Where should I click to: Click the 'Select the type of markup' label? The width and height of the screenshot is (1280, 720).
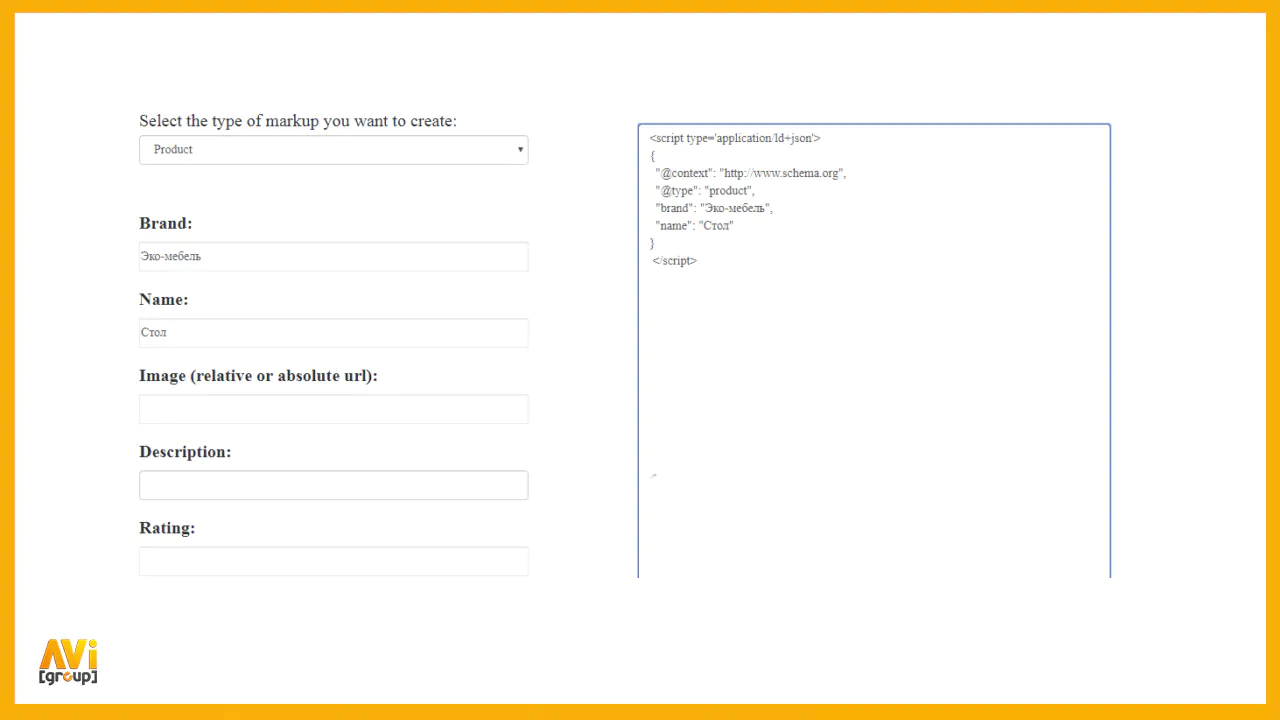point(298,121)
